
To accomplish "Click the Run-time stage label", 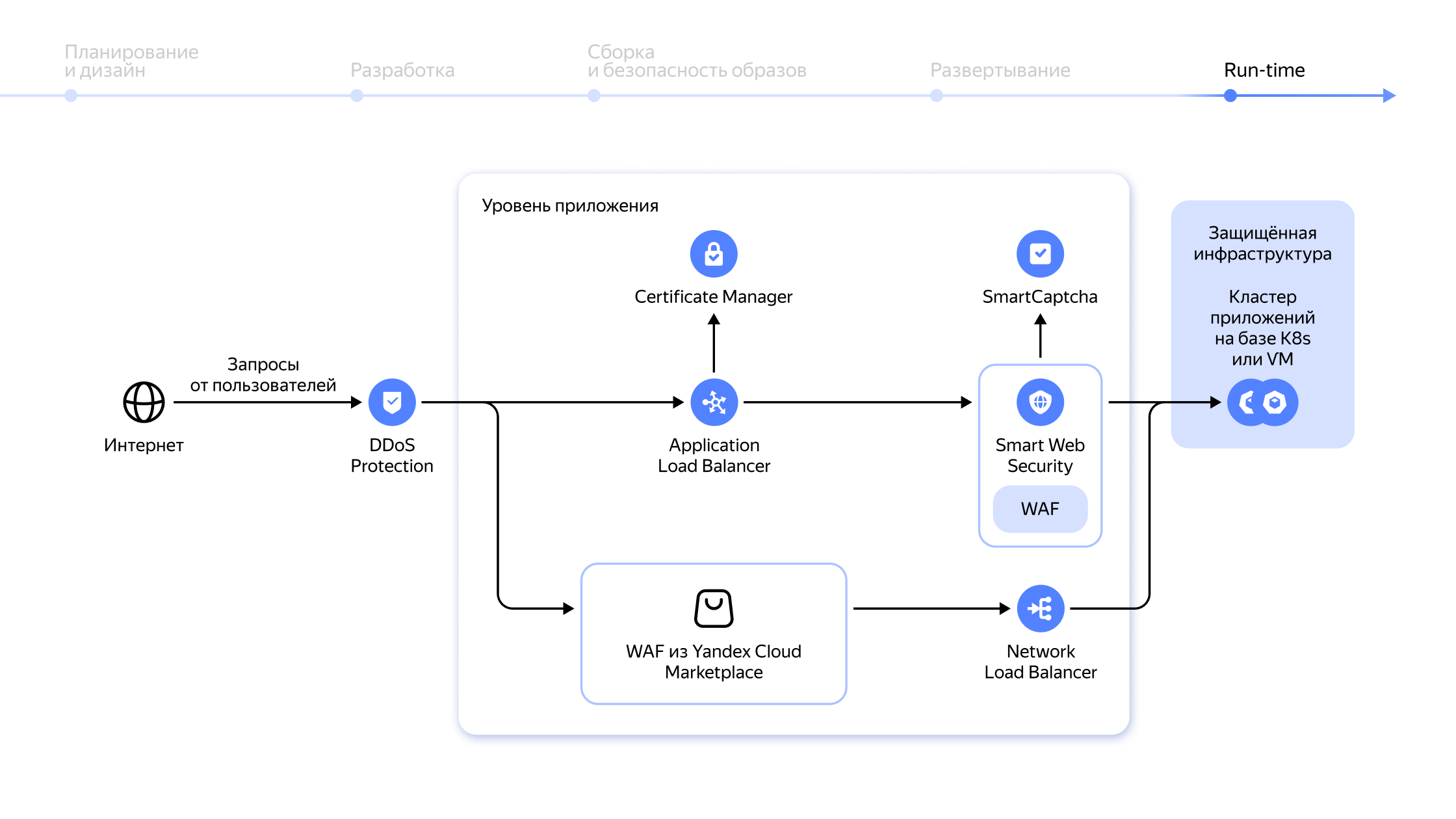I will pos(1264,70).
